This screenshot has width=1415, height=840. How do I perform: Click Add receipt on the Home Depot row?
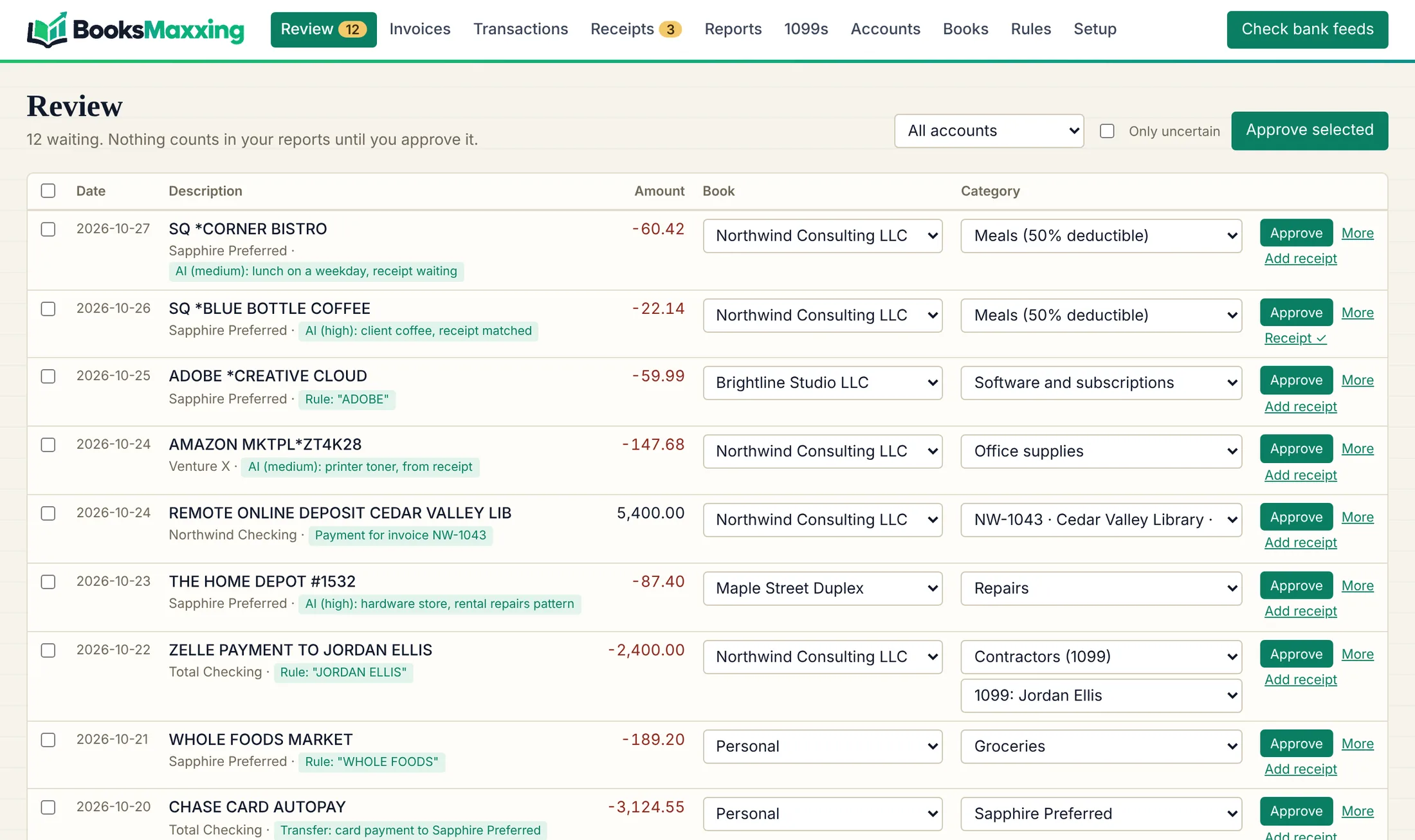[1301, 611]
